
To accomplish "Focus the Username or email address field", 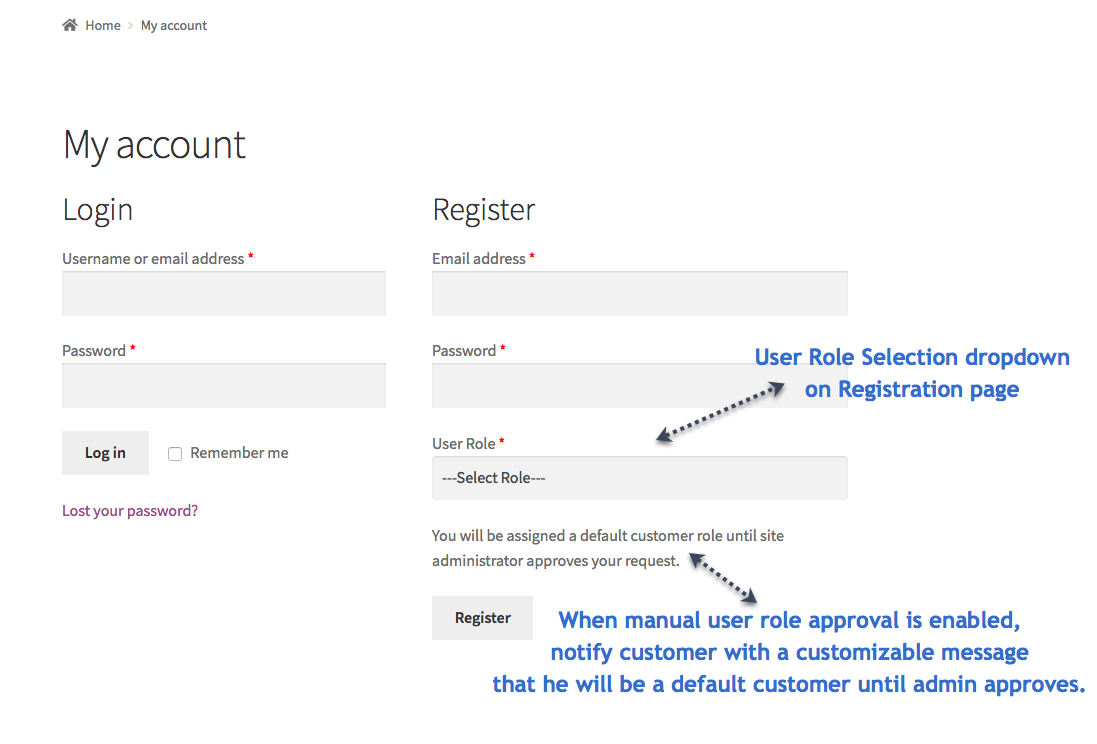I will [x=224, y=294].
